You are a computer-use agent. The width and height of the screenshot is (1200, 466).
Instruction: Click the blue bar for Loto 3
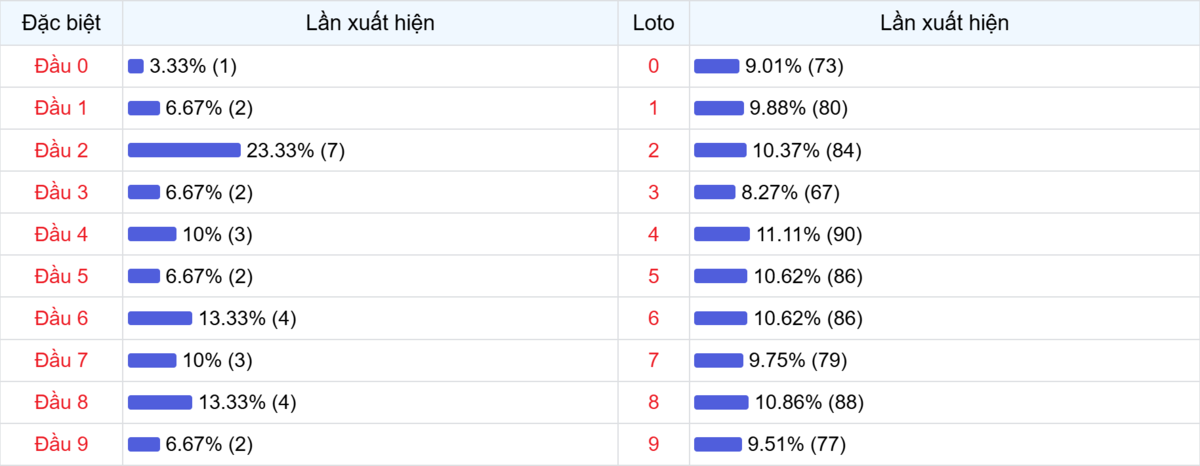pyautogui.click(x=714, y=192)
